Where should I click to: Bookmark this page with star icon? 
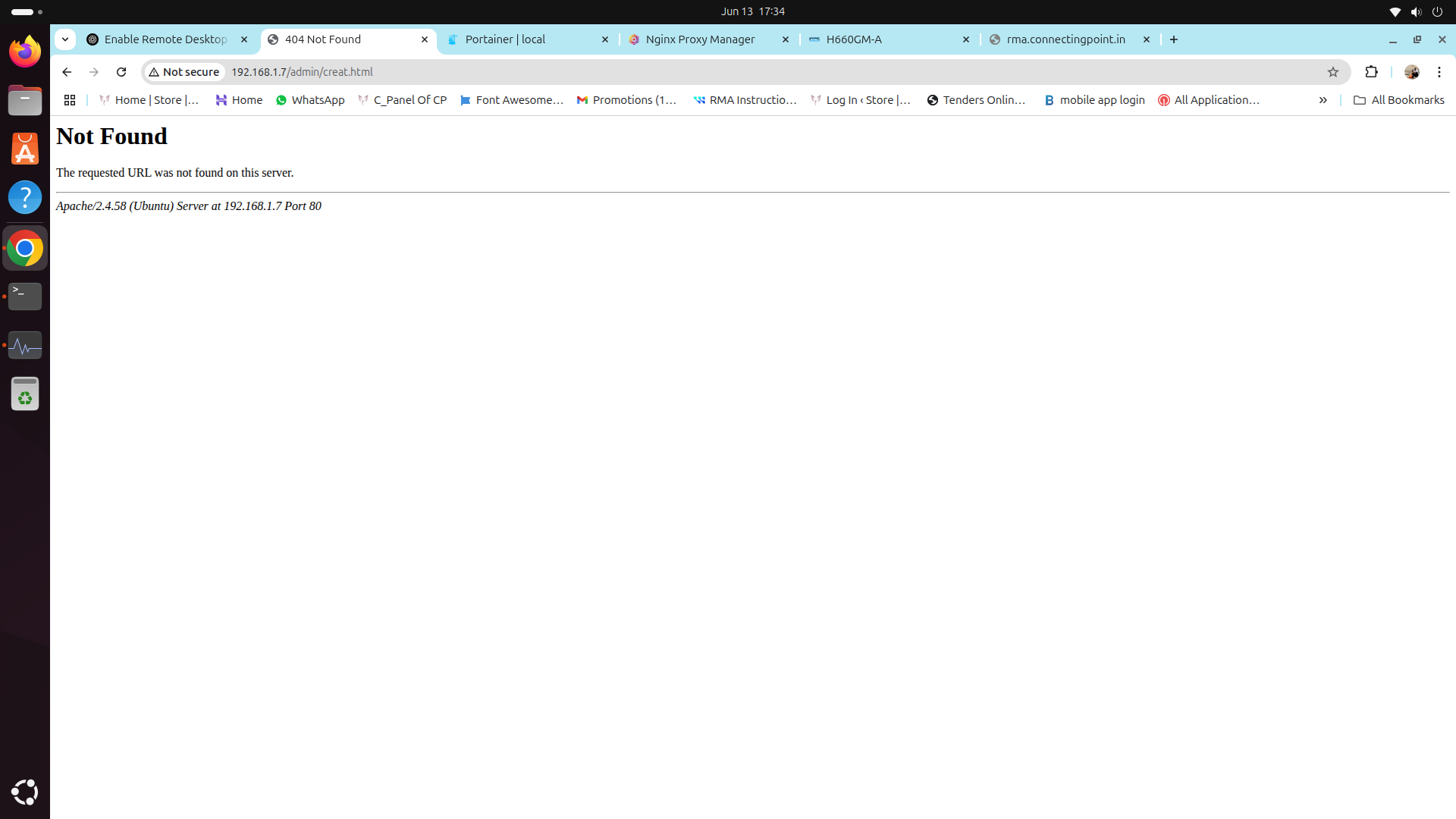click(x=1333, y=72)
